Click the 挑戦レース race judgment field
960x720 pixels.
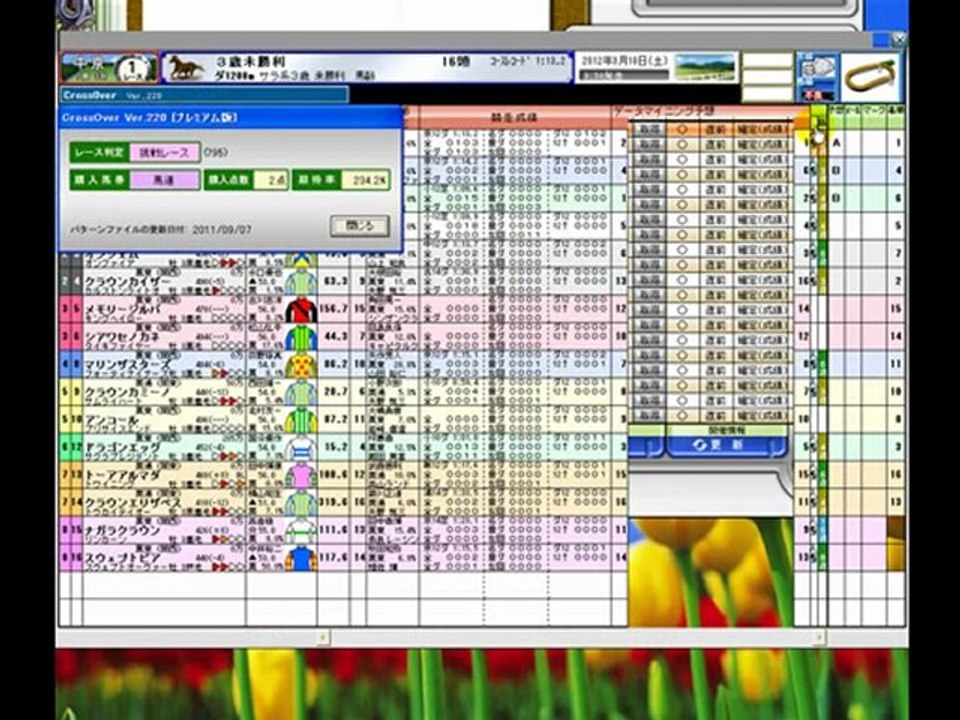pos(165,152)
